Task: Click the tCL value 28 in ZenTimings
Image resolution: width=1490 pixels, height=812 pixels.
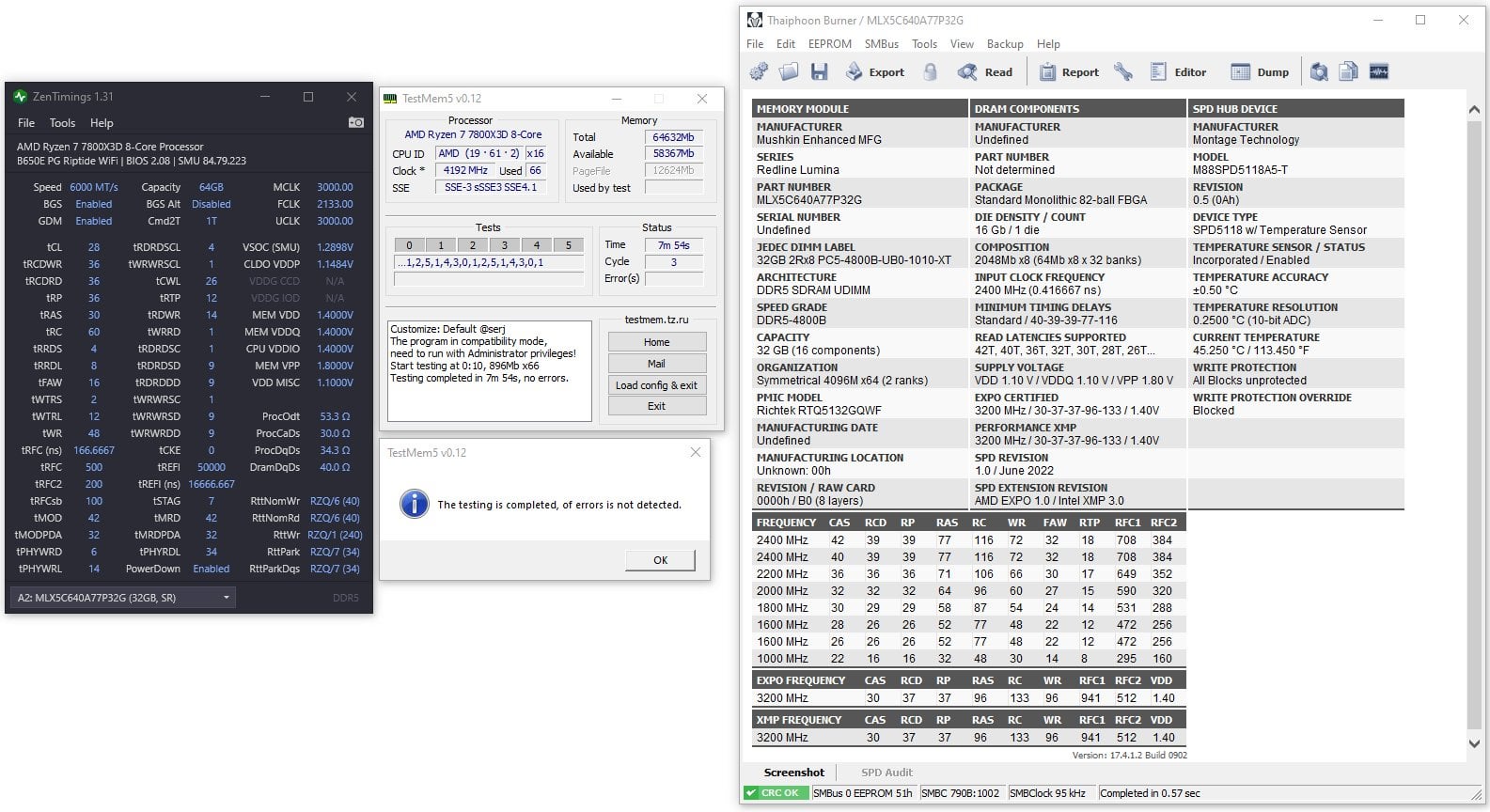Action: pyautogui.click(x=94, y=247)
